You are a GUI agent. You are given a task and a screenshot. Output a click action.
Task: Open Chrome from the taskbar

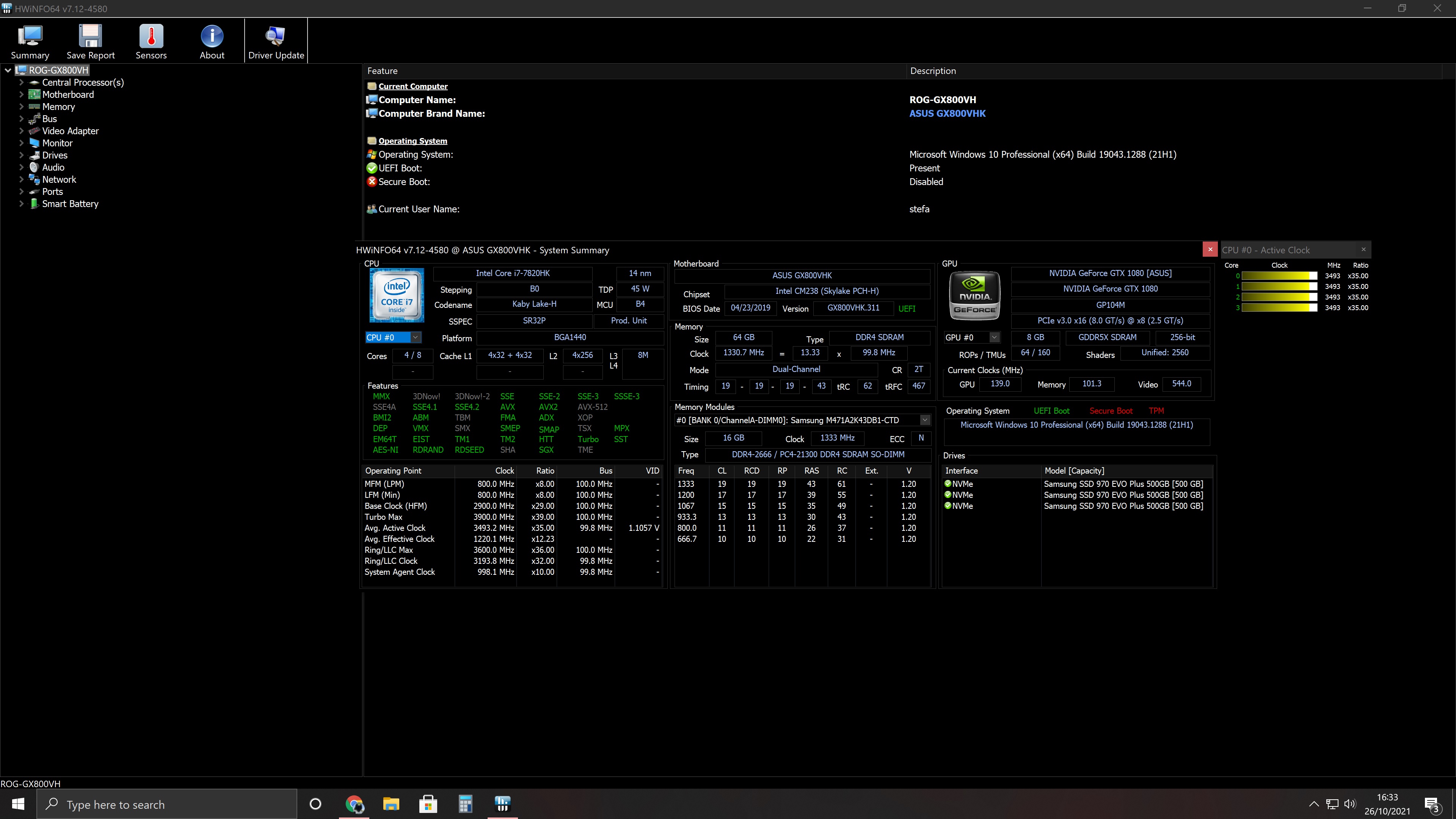tap(355, 804)
